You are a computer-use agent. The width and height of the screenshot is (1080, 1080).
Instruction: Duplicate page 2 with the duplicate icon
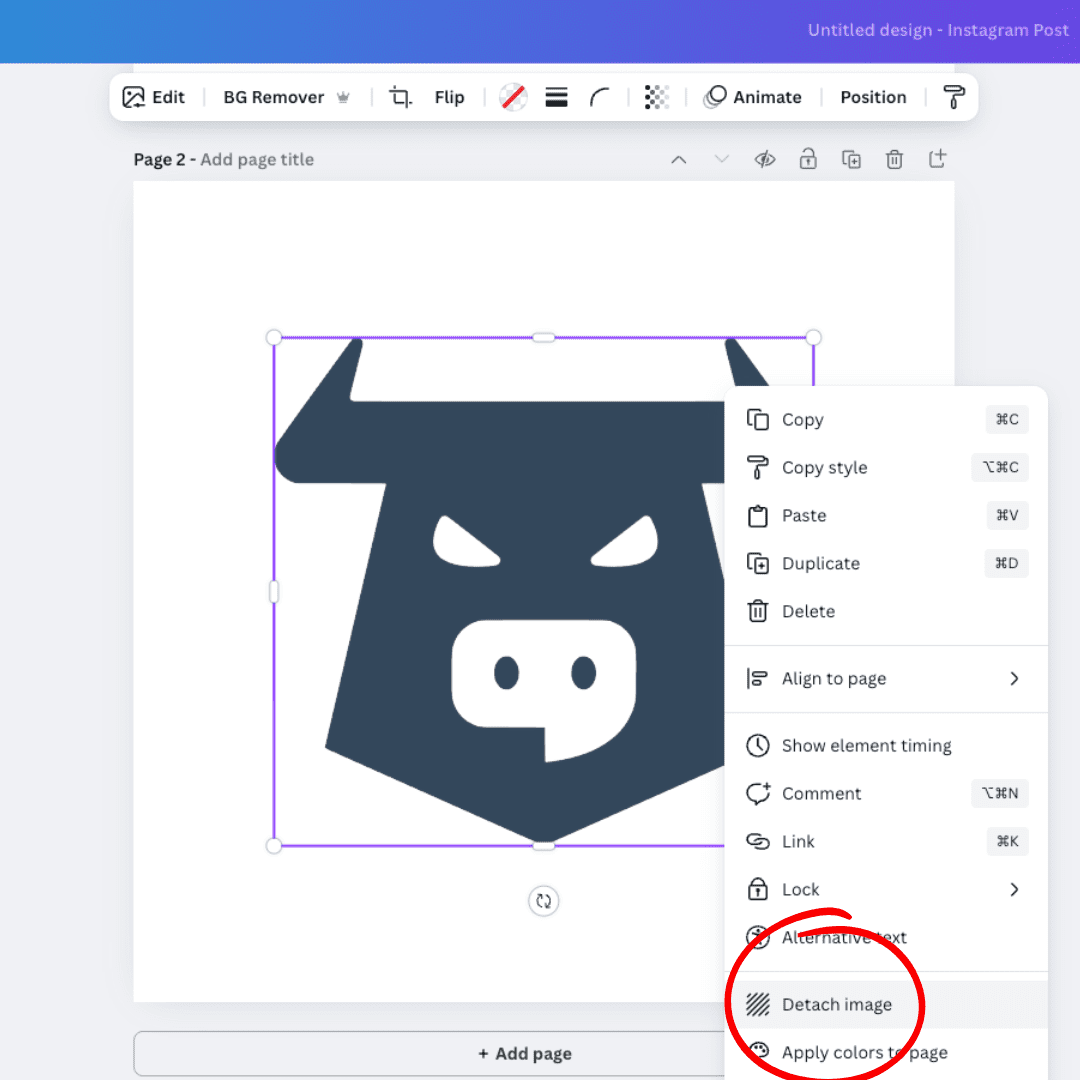click(851, 159)
